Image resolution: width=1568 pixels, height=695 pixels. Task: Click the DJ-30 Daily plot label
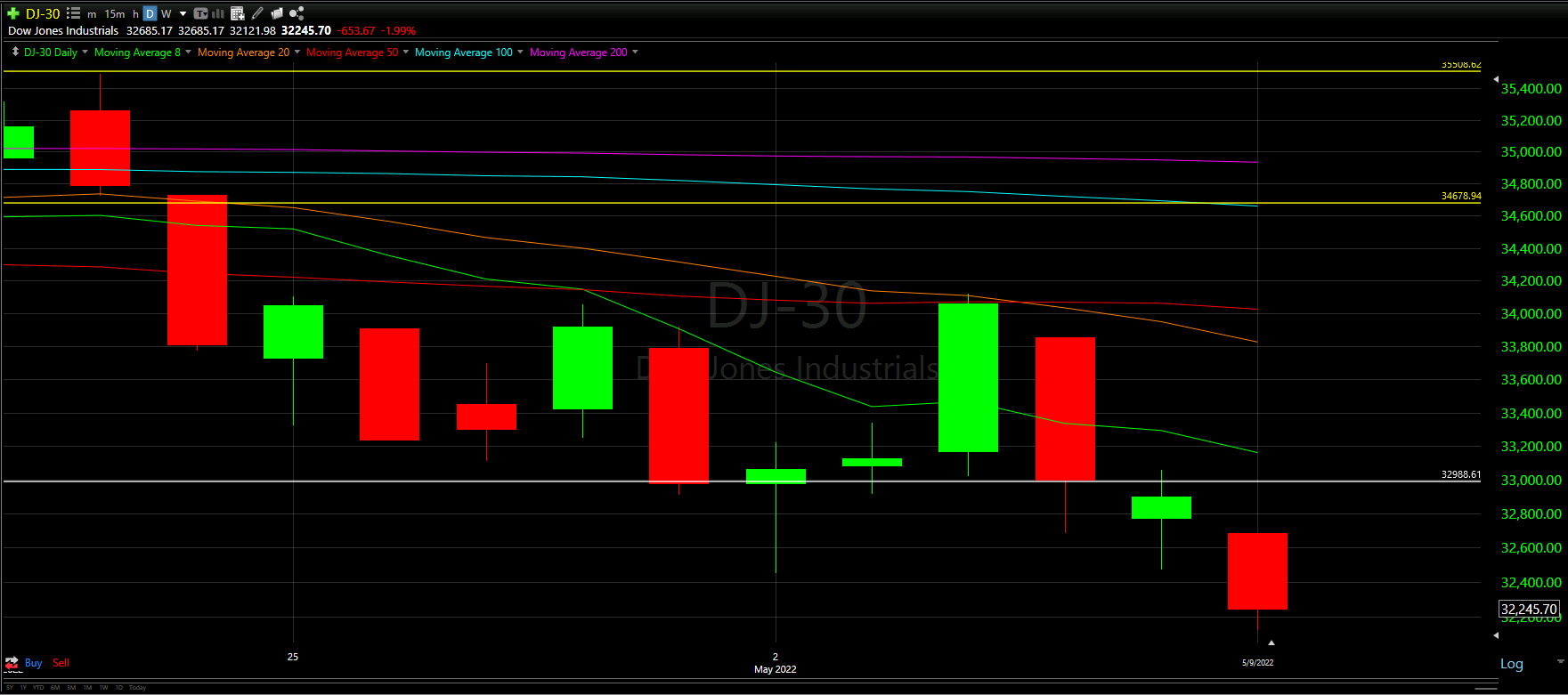[51, 53]
